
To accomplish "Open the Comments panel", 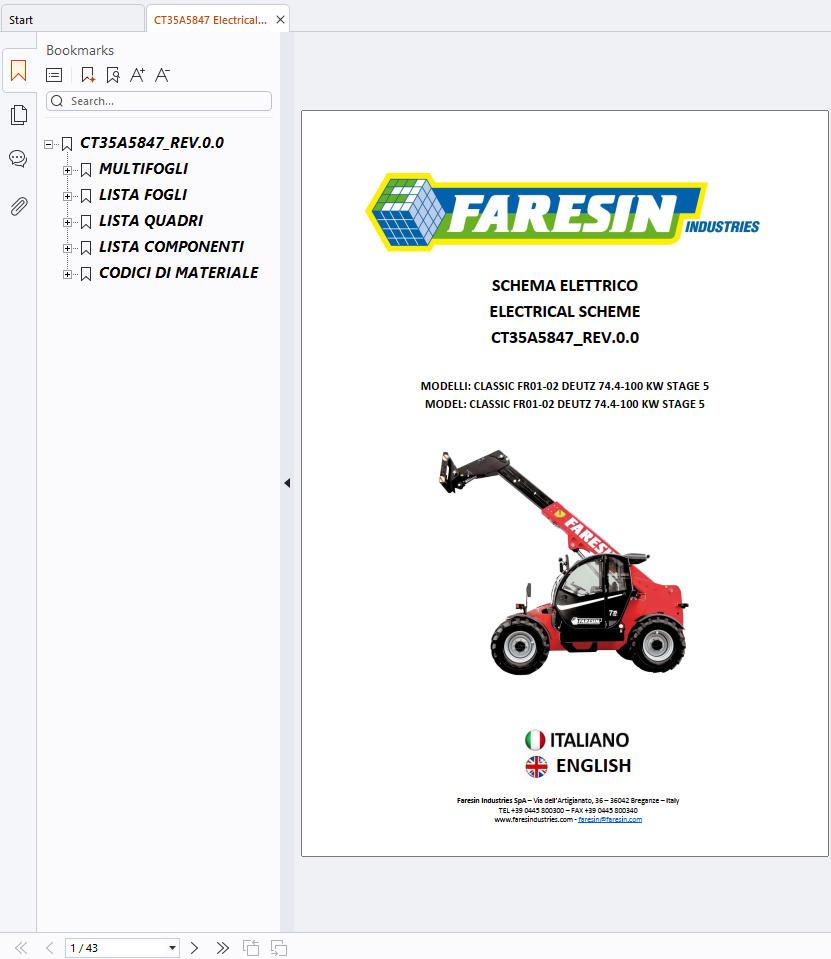I will (18, 158).
